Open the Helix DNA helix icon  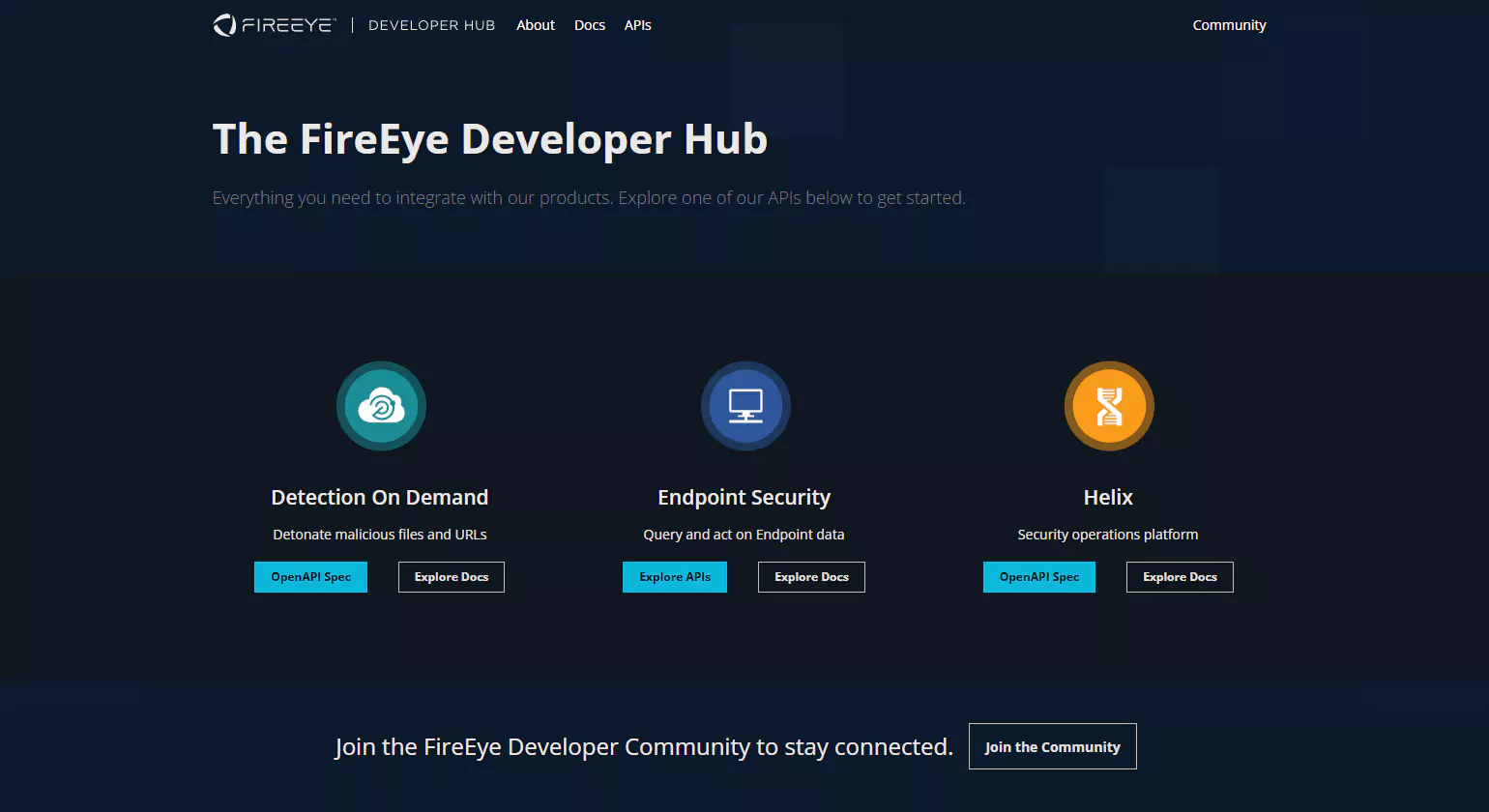[x=1108, y=406]
